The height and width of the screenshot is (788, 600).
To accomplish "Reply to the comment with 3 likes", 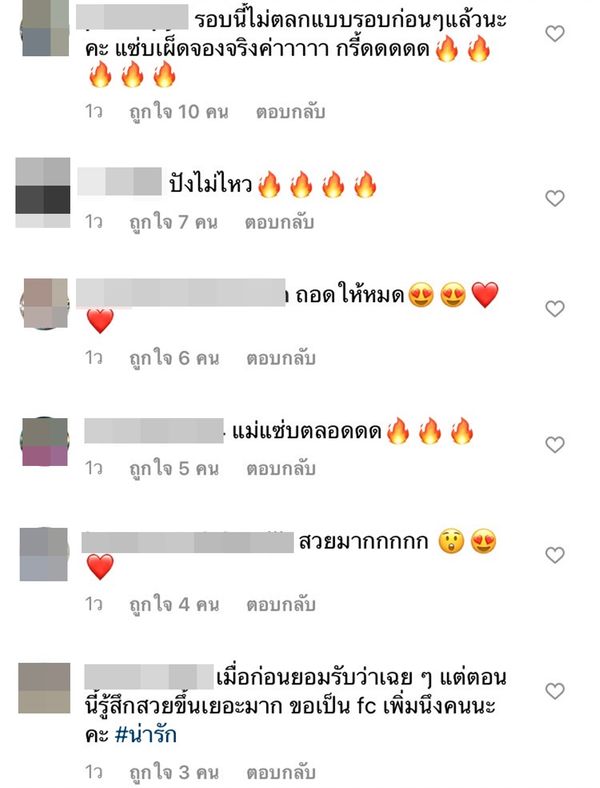I will 281,772.
